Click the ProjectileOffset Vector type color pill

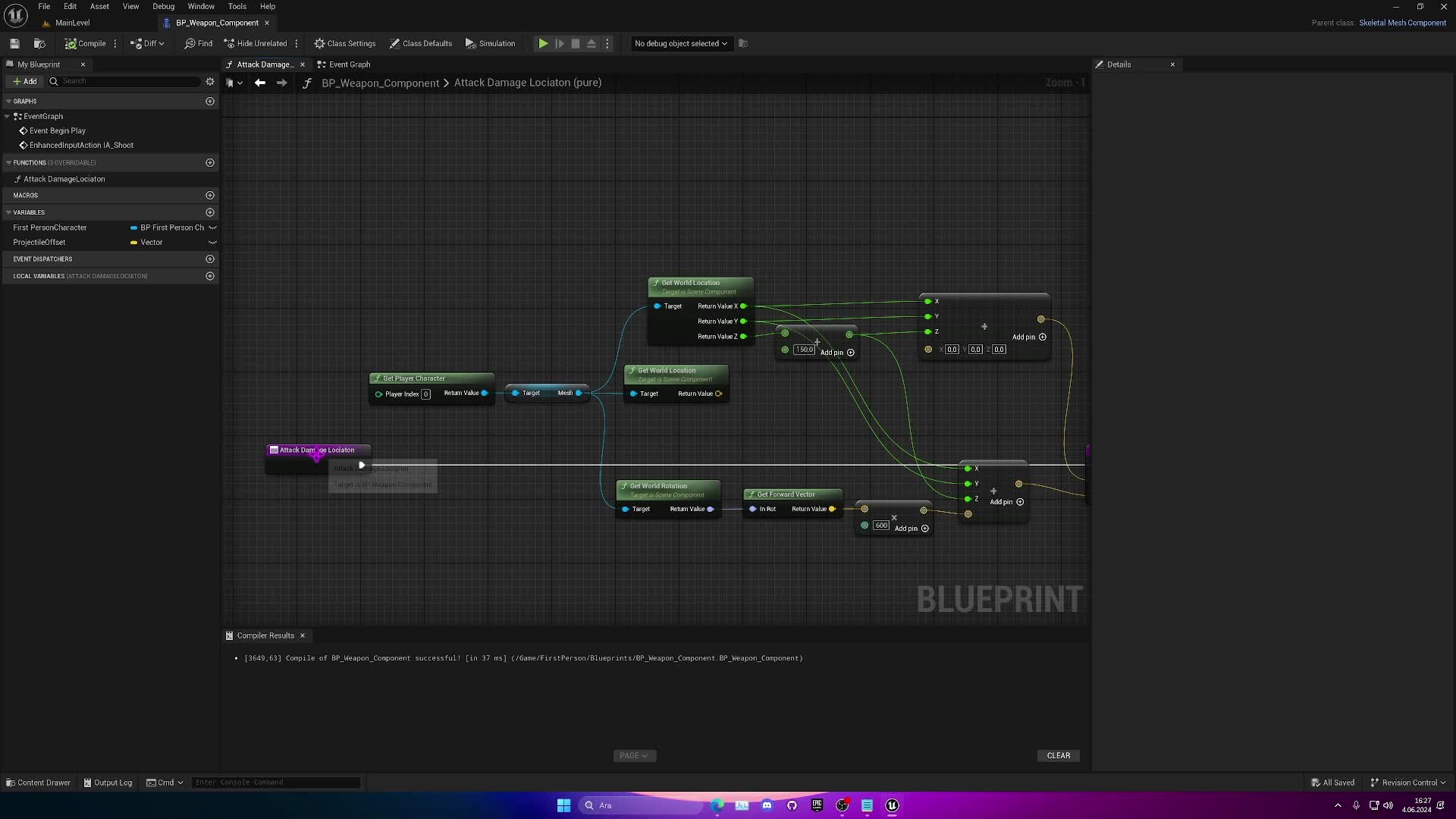click(133, 243)
